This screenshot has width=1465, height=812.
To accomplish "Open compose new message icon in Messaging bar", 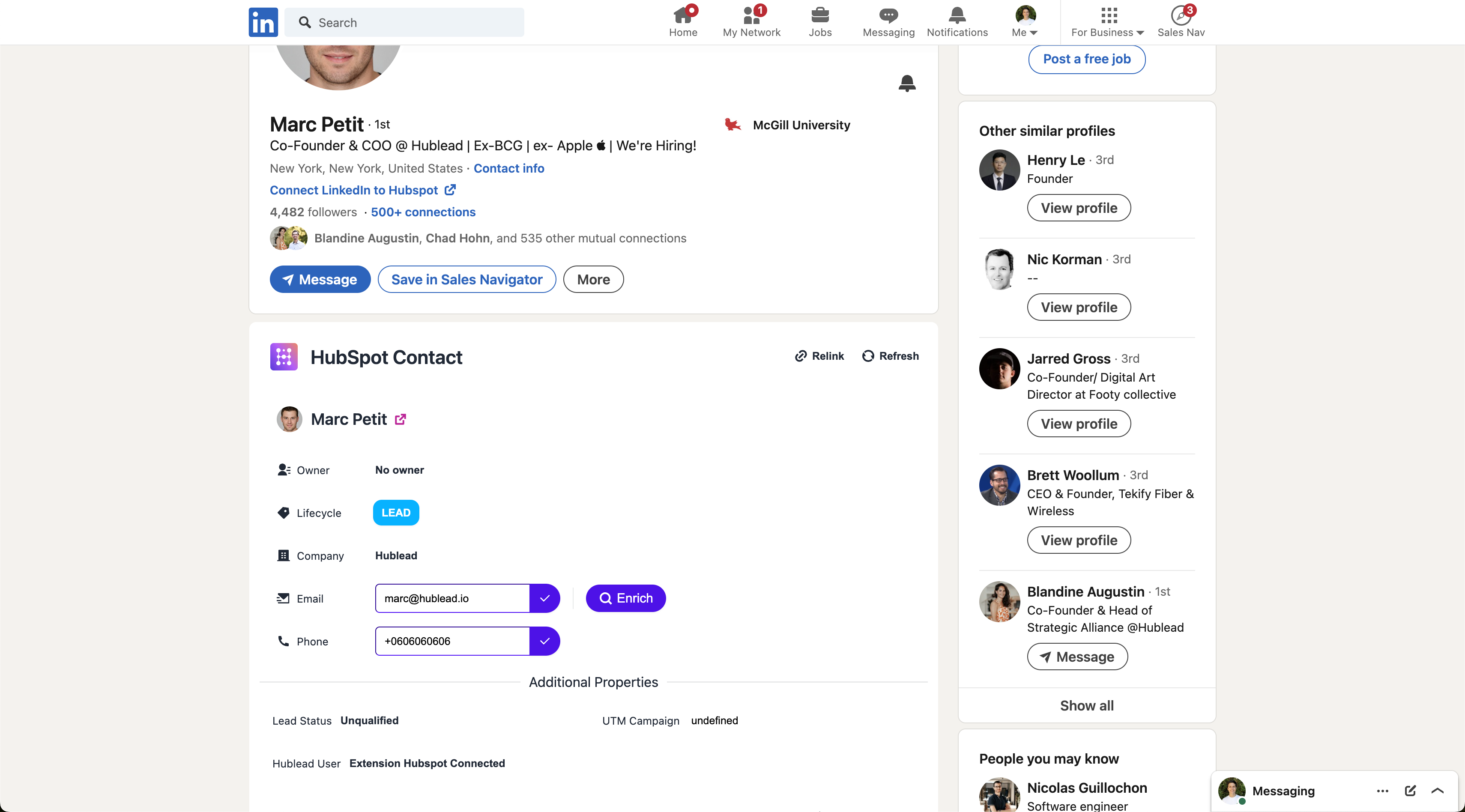I will click(x=1410, y=791).
